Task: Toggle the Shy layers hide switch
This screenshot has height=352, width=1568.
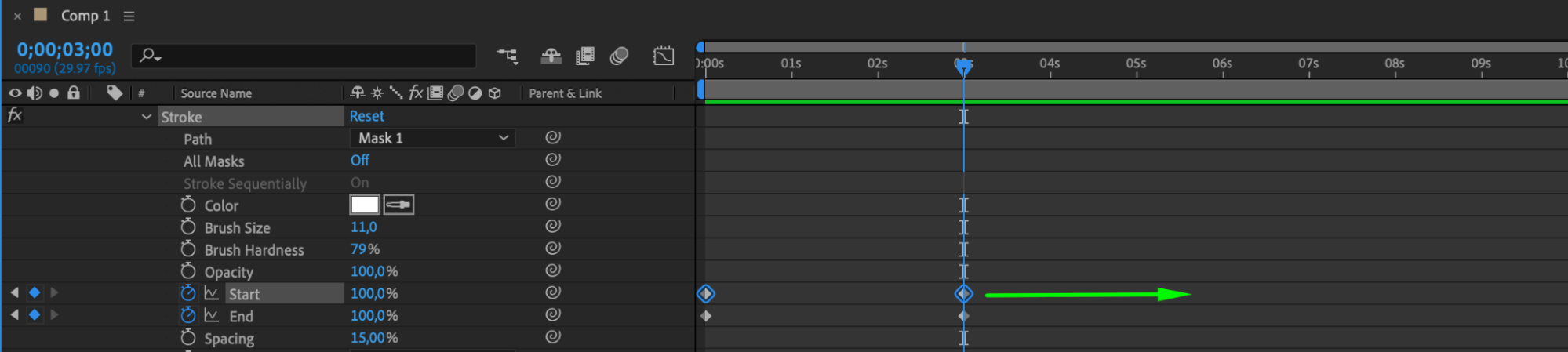Action: point(551,56)
